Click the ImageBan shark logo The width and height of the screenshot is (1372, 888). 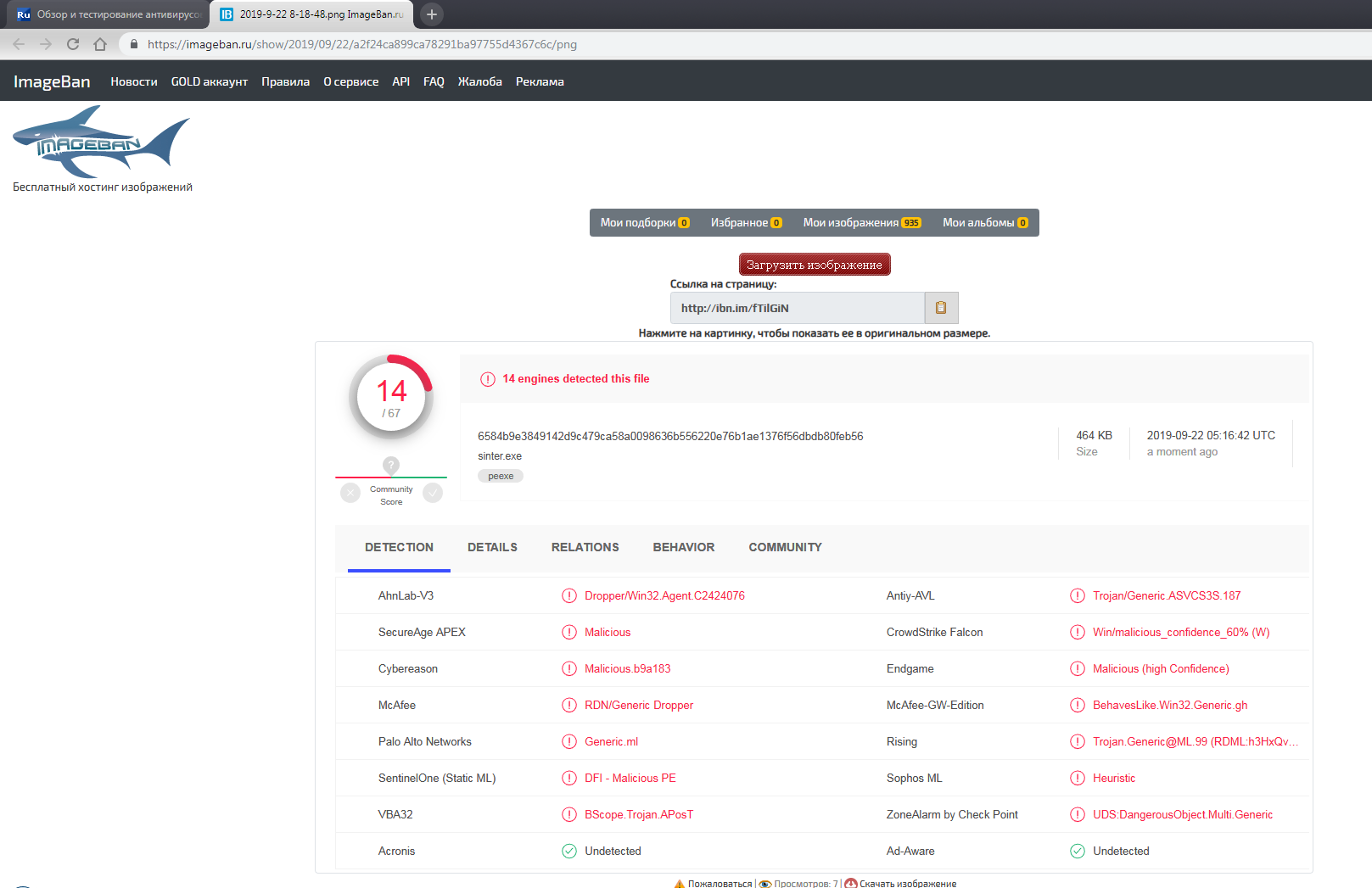pyautogui.click(x=101, y=141)
